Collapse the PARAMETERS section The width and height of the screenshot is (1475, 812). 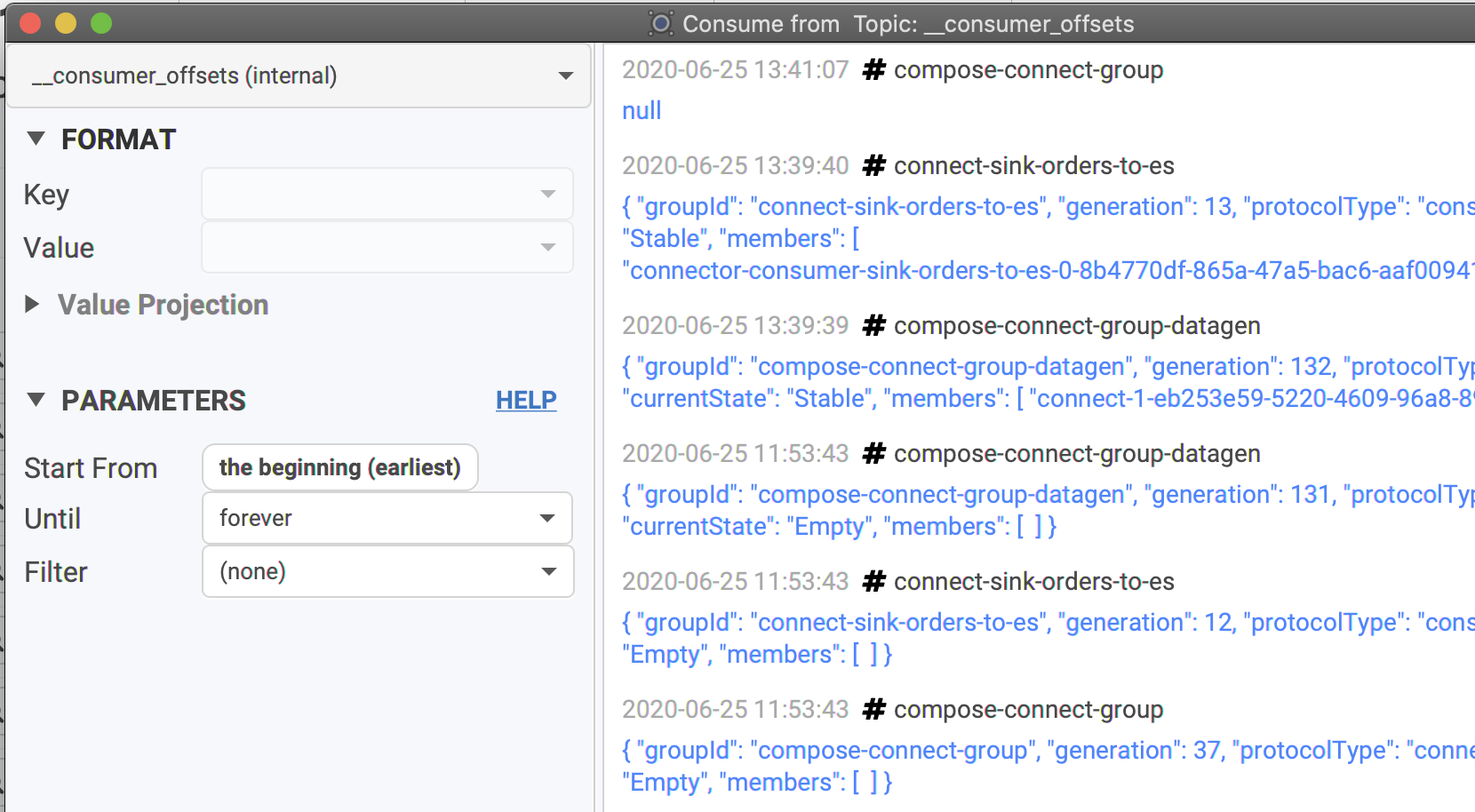pos(36,400)
